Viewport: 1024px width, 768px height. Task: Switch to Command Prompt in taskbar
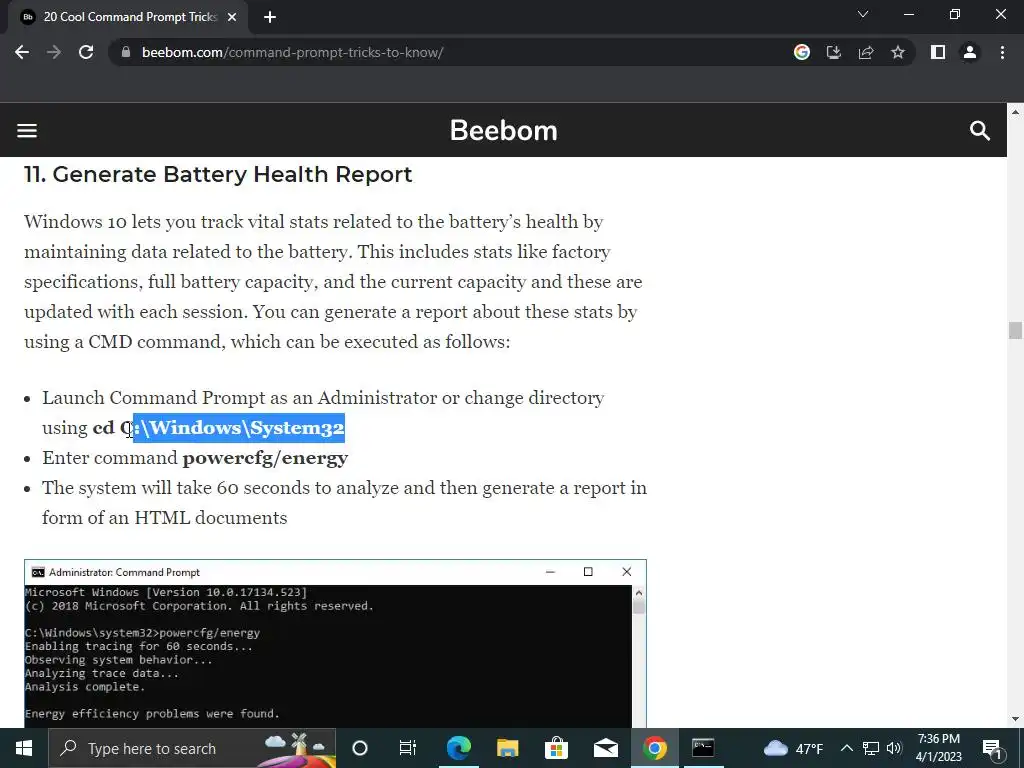[x=703, y=748]
